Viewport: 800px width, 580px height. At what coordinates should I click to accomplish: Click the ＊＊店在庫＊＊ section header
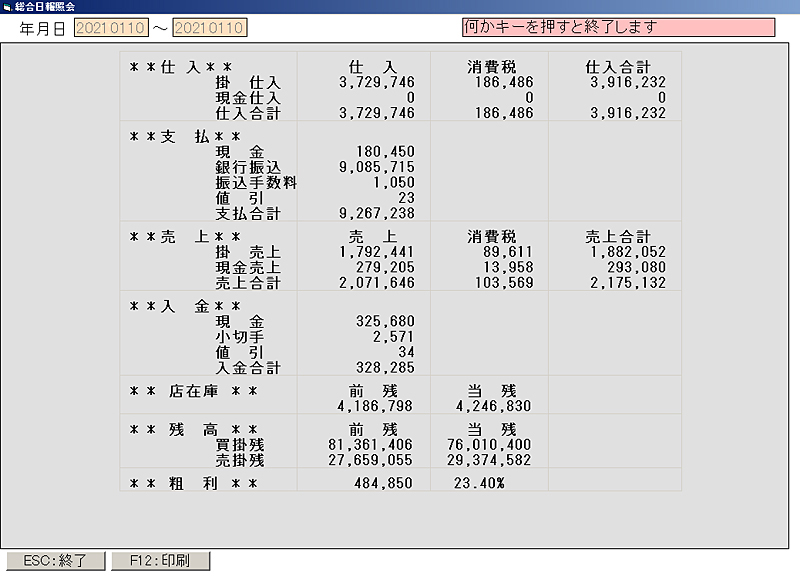click(x=194, y=391)
